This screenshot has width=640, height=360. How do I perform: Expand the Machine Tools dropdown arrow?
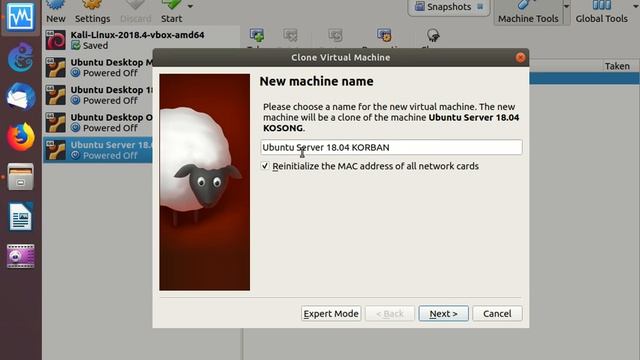pos(567,6)
